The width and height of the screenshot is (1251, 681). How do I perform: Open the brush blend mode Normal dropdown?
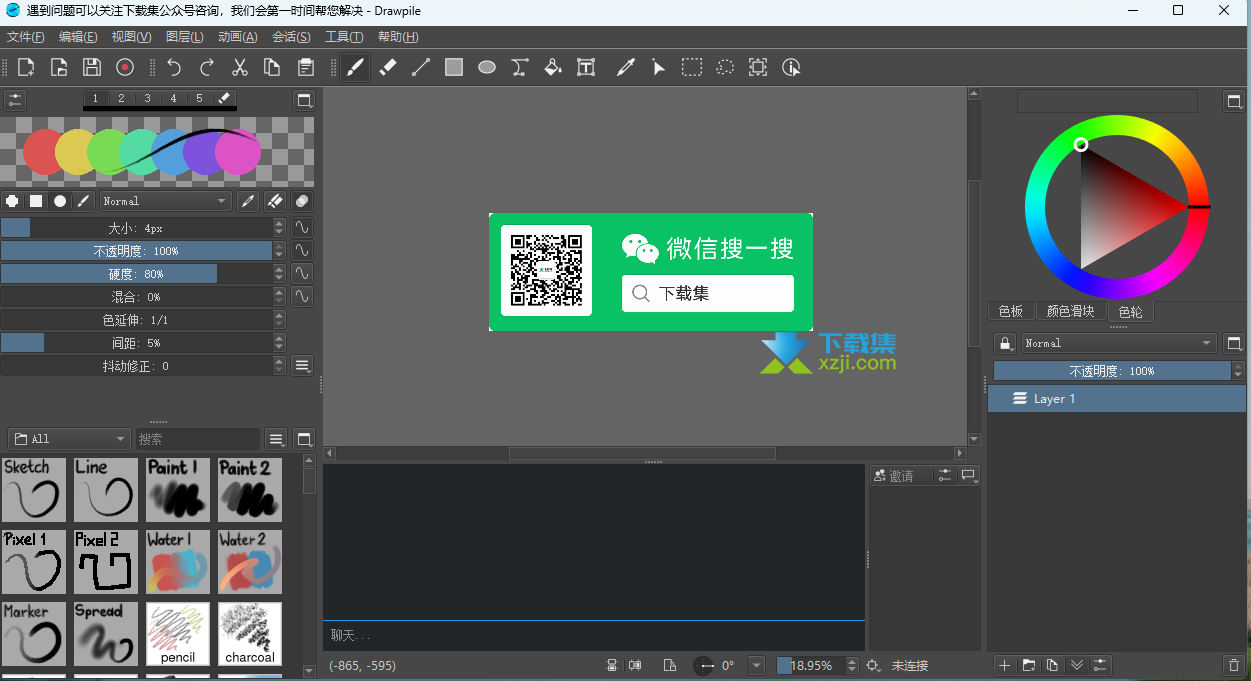[x=166, y=201]
